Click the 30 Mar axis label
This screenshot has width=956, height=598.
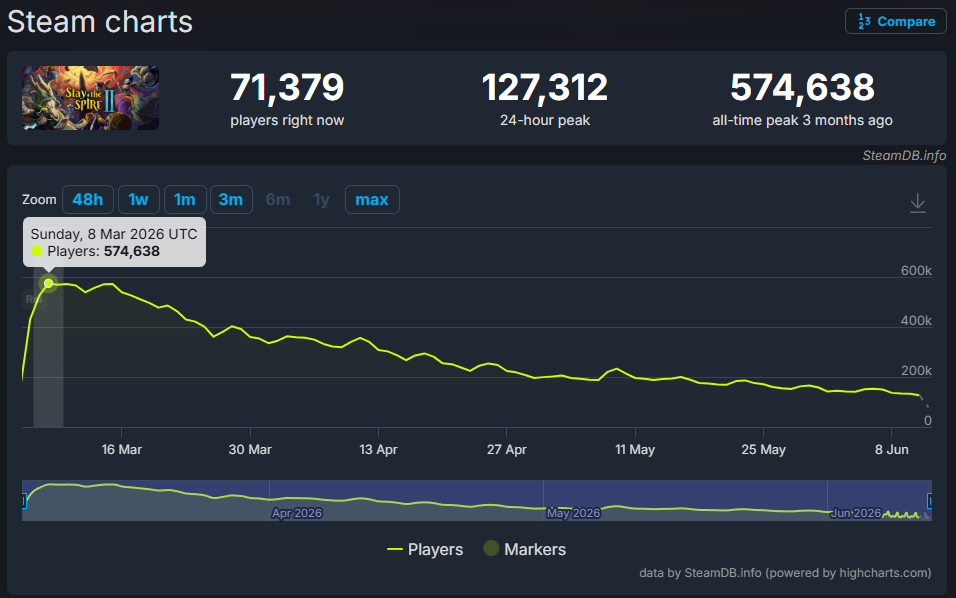point(250,450)
